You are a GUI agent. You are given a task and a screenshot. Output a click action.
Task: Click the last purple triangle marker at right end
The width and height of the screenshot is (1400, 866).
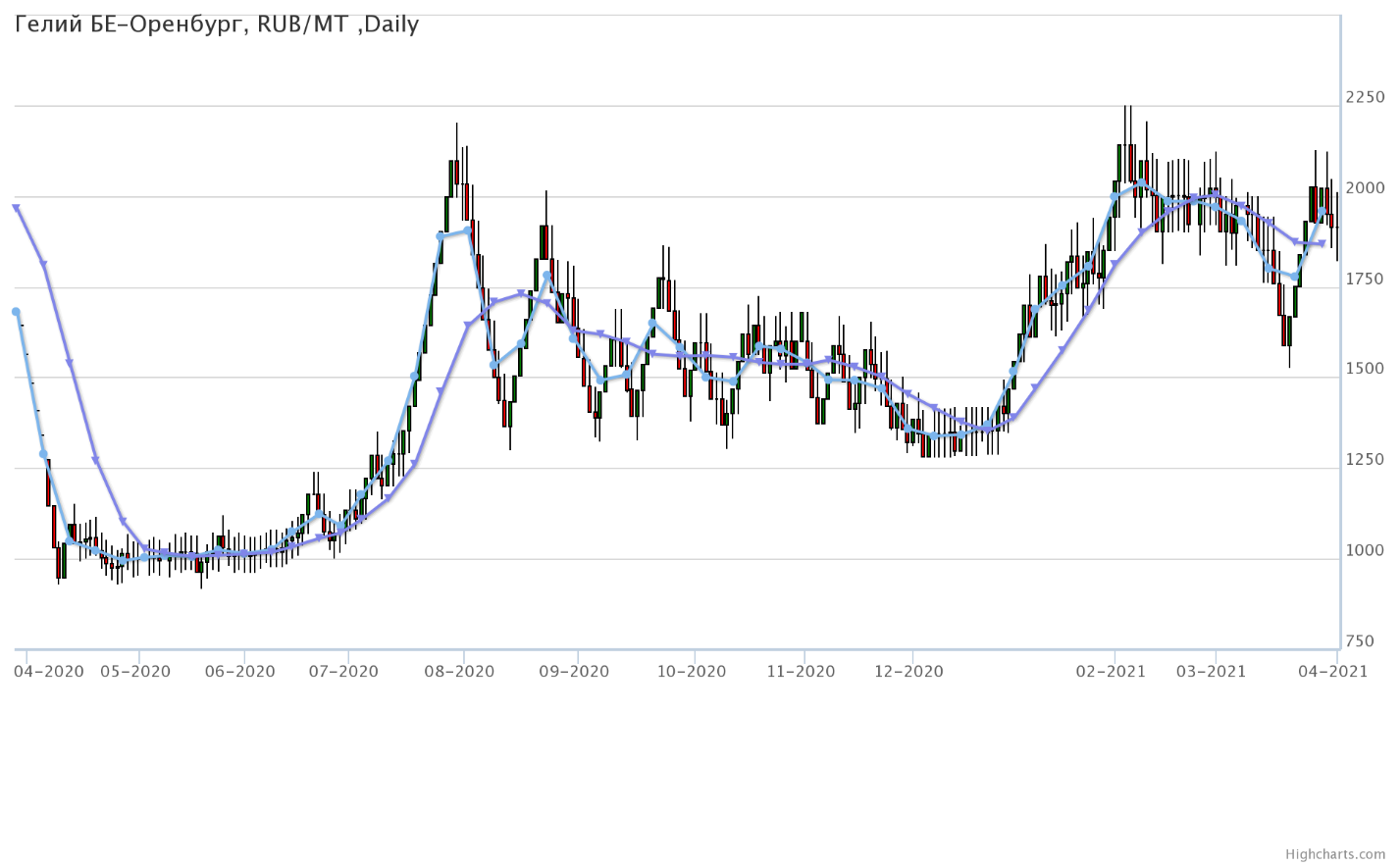1322,243
